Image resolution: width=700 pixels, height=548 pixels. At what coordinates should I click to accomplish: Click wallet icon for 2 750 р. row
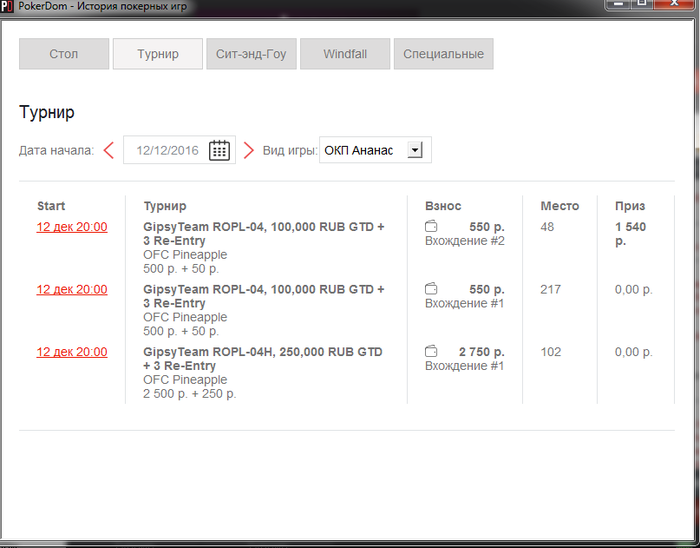tap(431, 352)
